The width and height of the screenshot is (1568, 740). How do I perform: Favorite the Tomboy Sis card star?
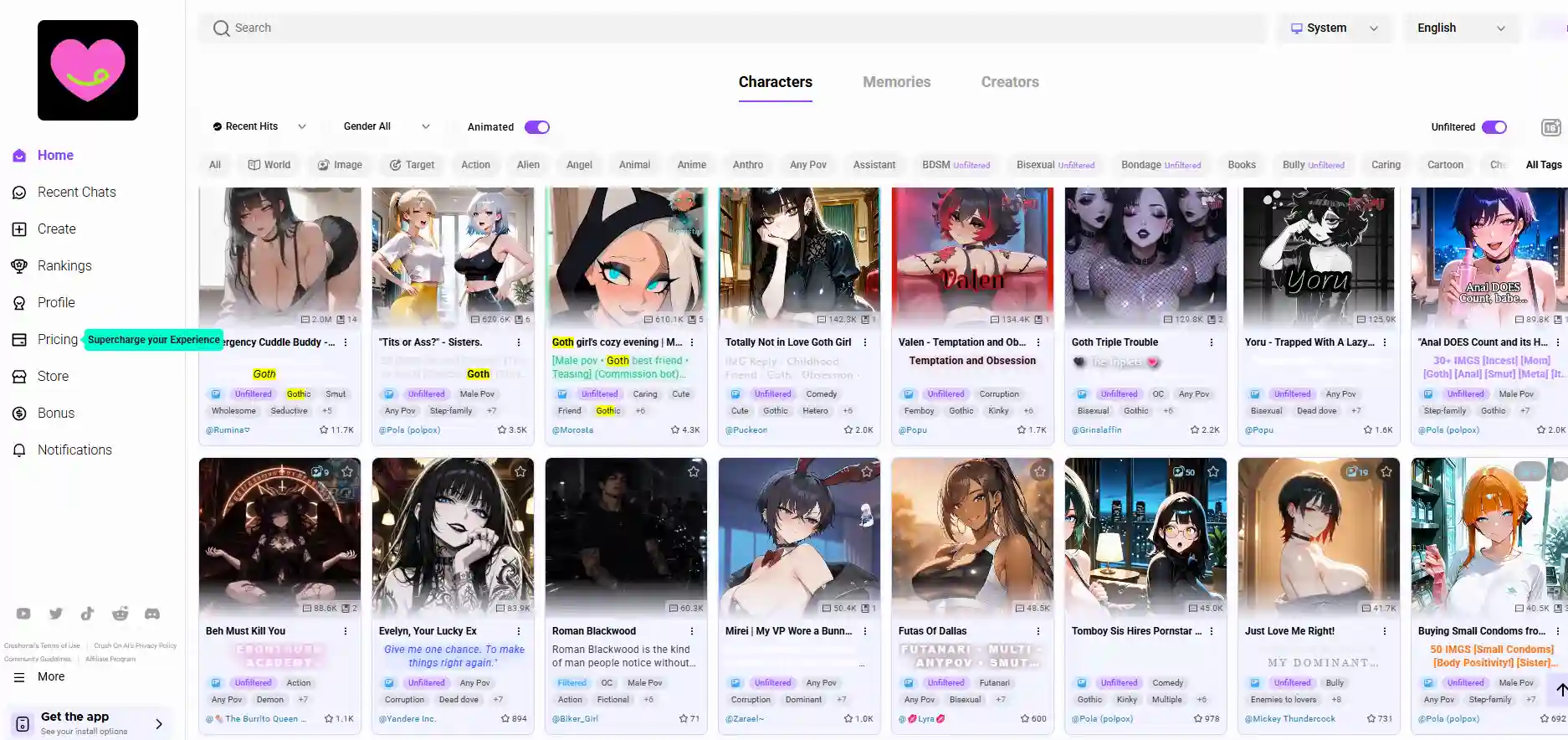tap(1213, 472)
